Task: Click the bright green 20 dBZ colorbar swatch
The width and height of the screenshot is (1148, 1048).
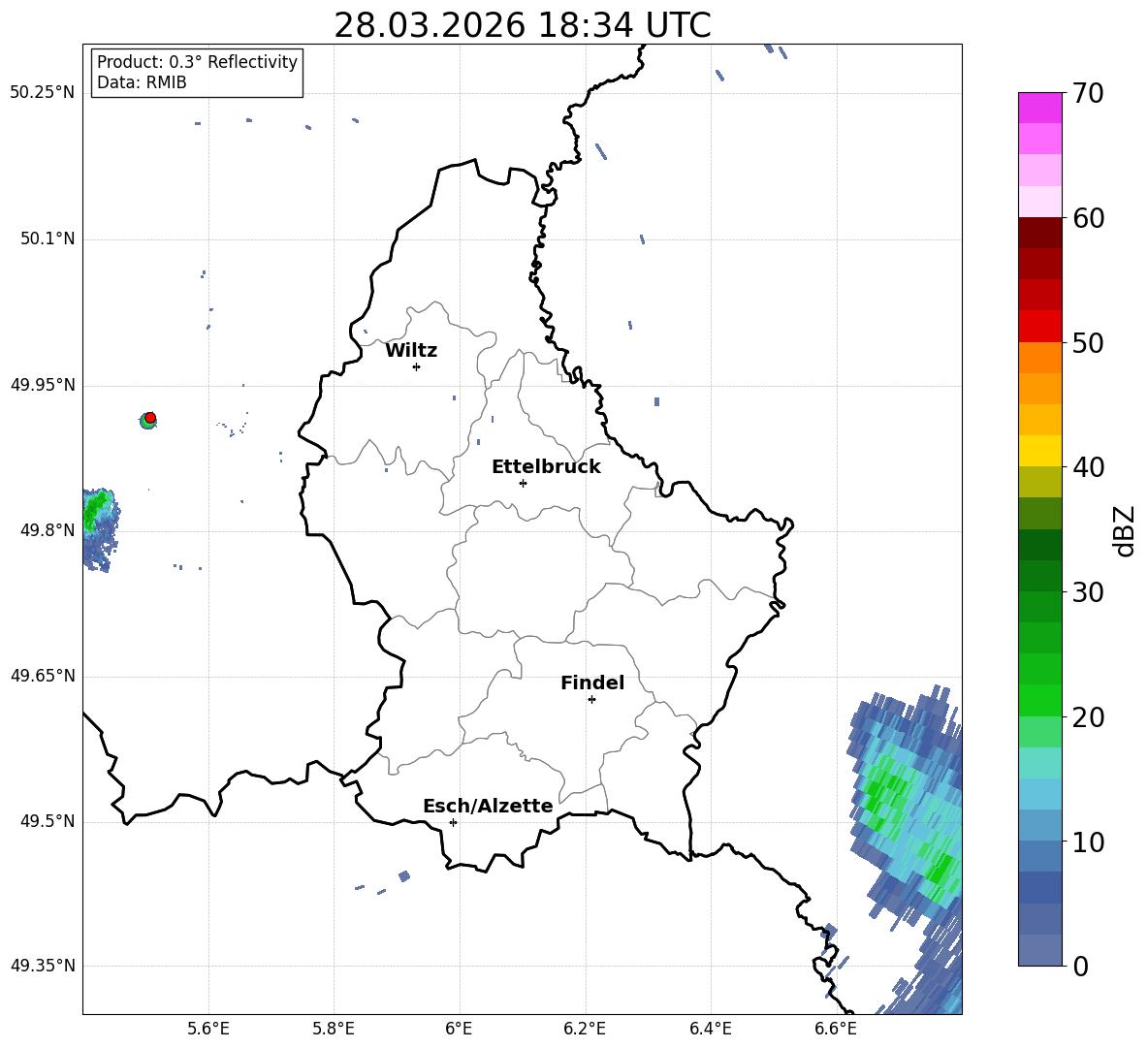Action: click(1039, 701)
